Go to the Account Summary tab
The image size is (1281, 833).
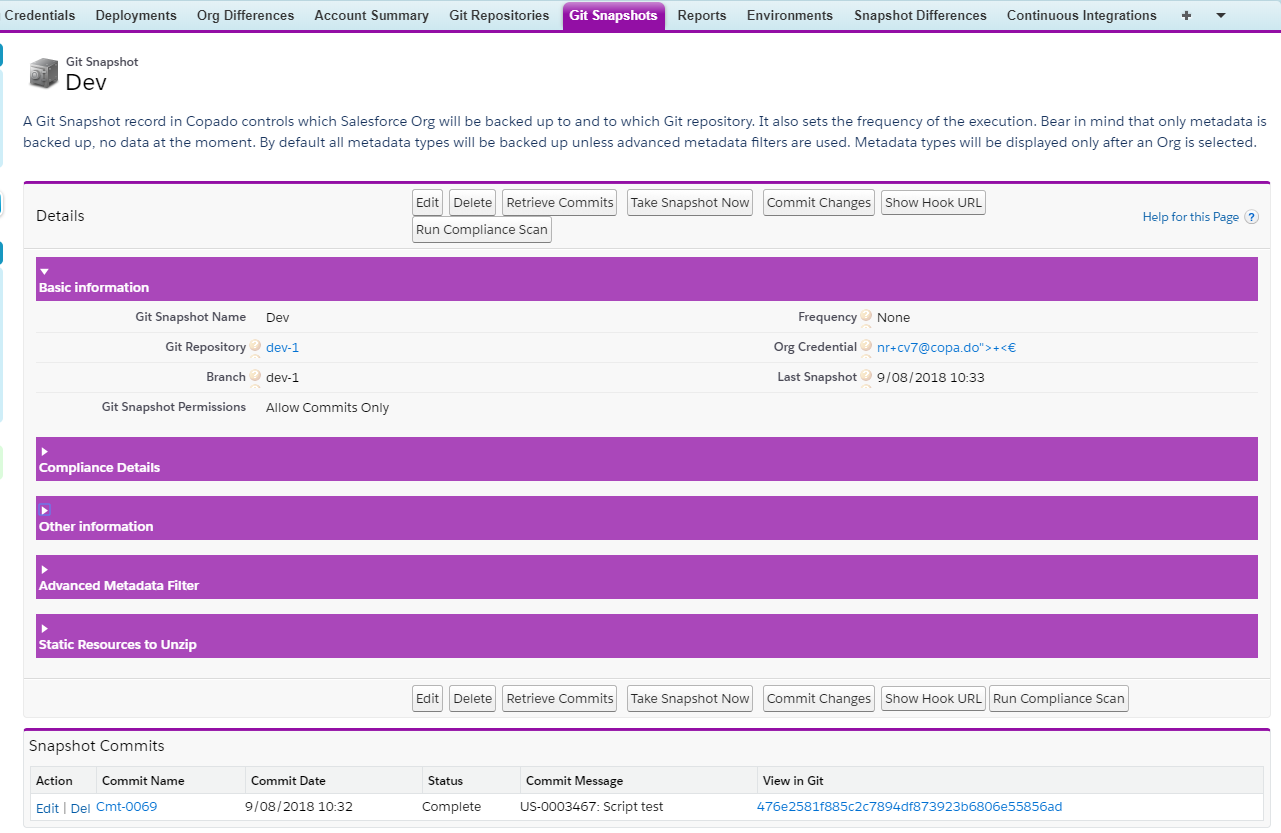[x=371, y=15]
